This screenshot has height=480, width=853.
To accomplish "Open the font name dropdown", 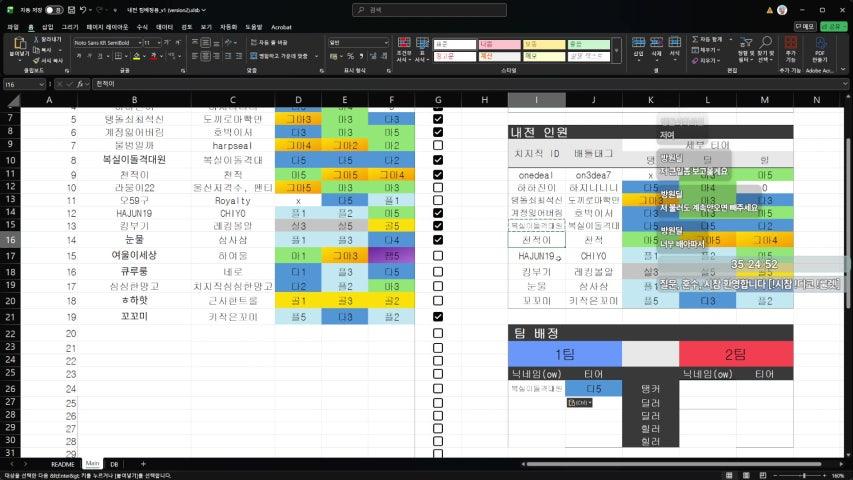I will [137, 43].
